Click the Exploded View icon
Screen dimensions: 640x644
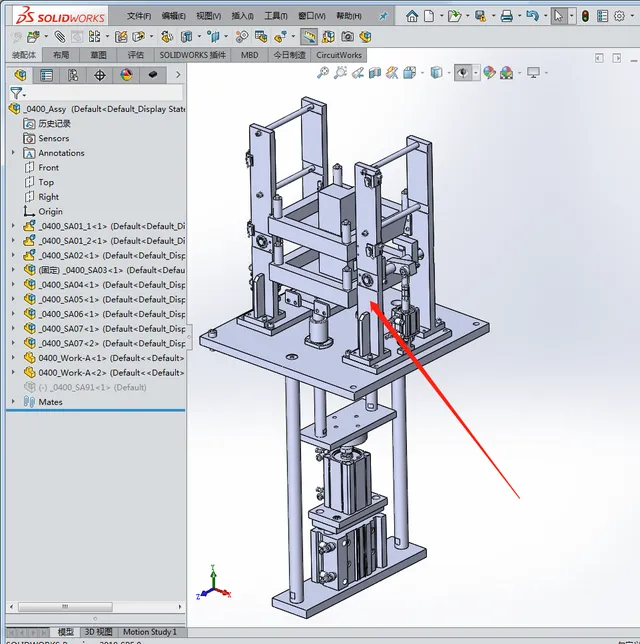(281, 37)
